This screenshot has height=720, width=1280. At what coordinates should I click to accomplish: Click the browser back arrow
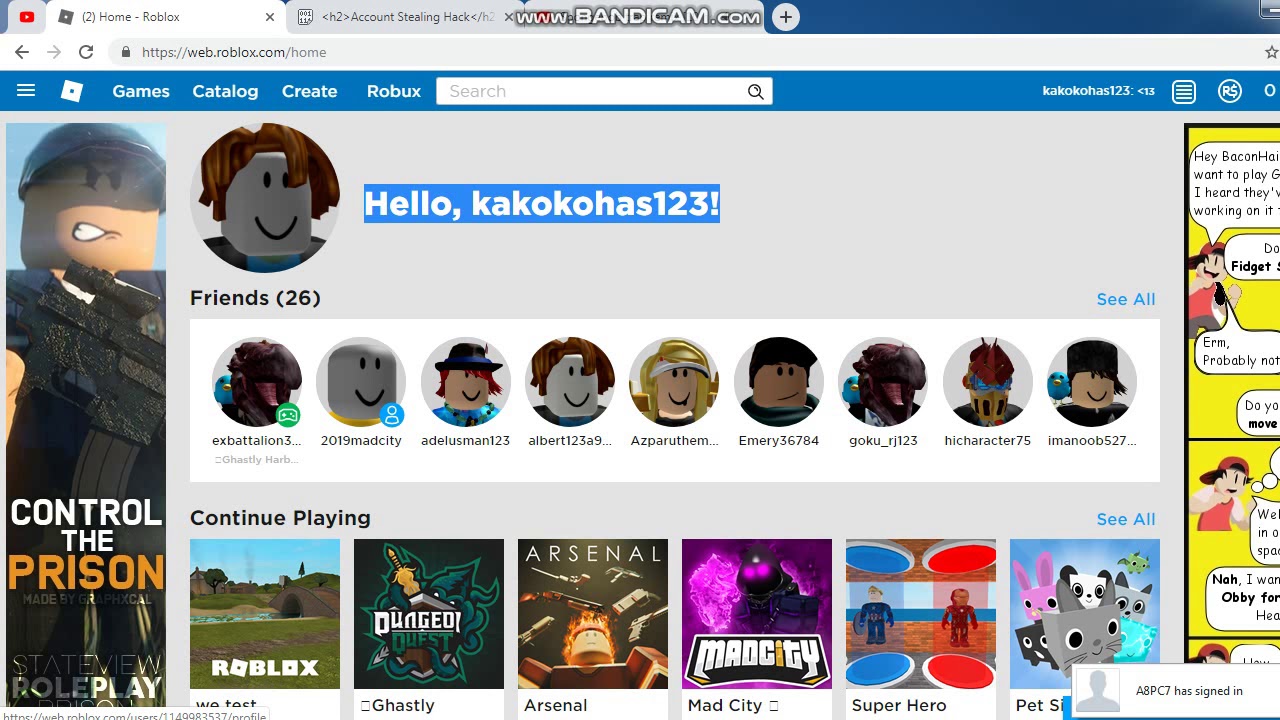coord(22,52)
